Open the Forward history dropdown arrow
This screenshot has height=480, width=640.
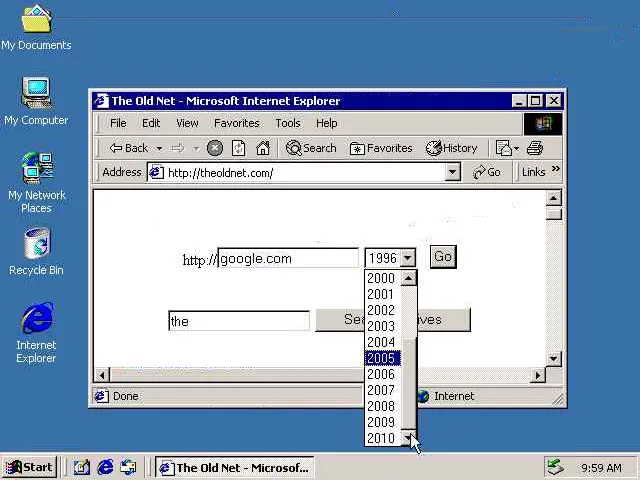click(196, 149)
